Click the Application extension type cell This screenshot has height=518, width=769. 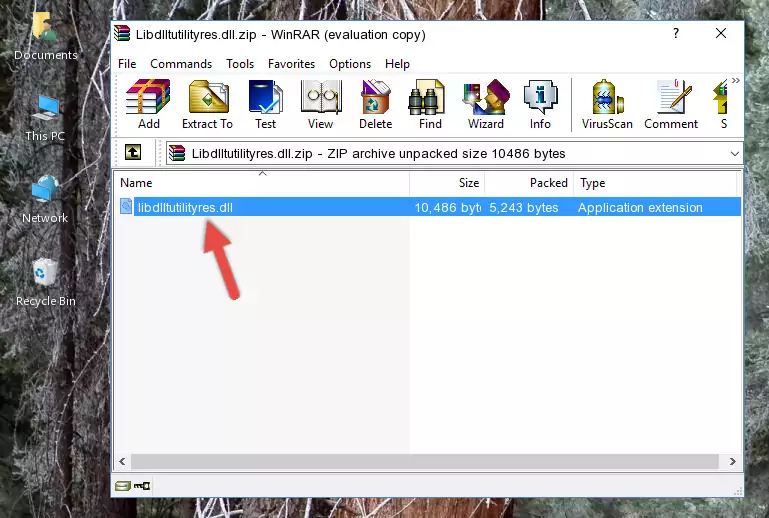640,207
